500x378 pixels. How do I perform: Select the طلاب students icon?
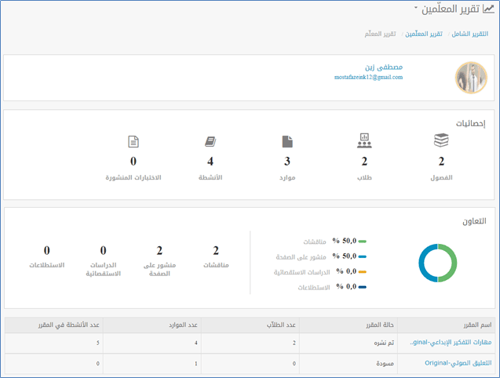coord(364,140)
